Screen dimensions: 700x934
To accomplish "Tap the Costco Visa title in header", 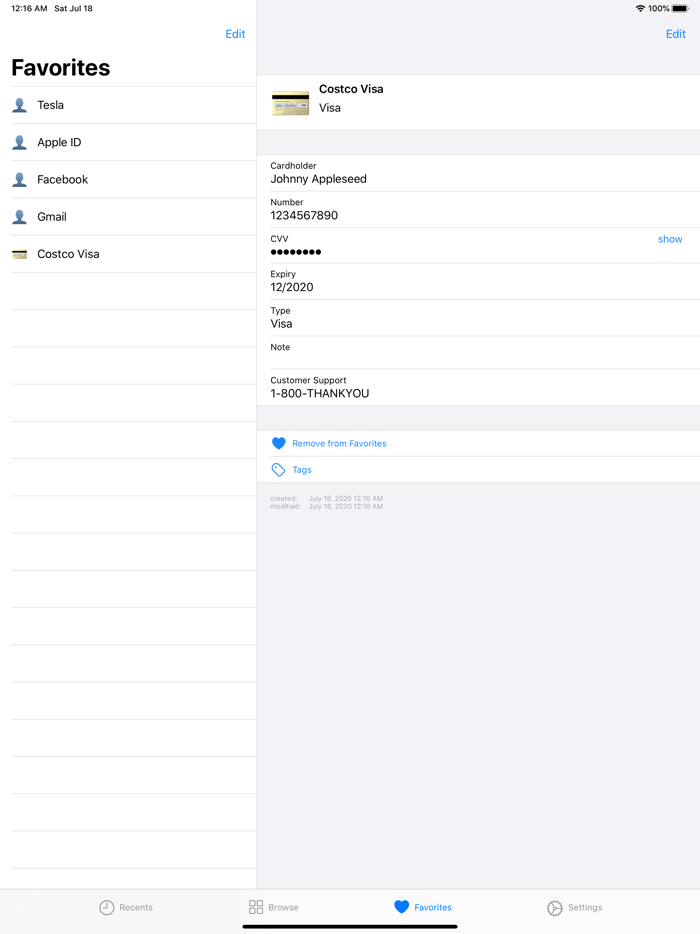I will 351,89.
